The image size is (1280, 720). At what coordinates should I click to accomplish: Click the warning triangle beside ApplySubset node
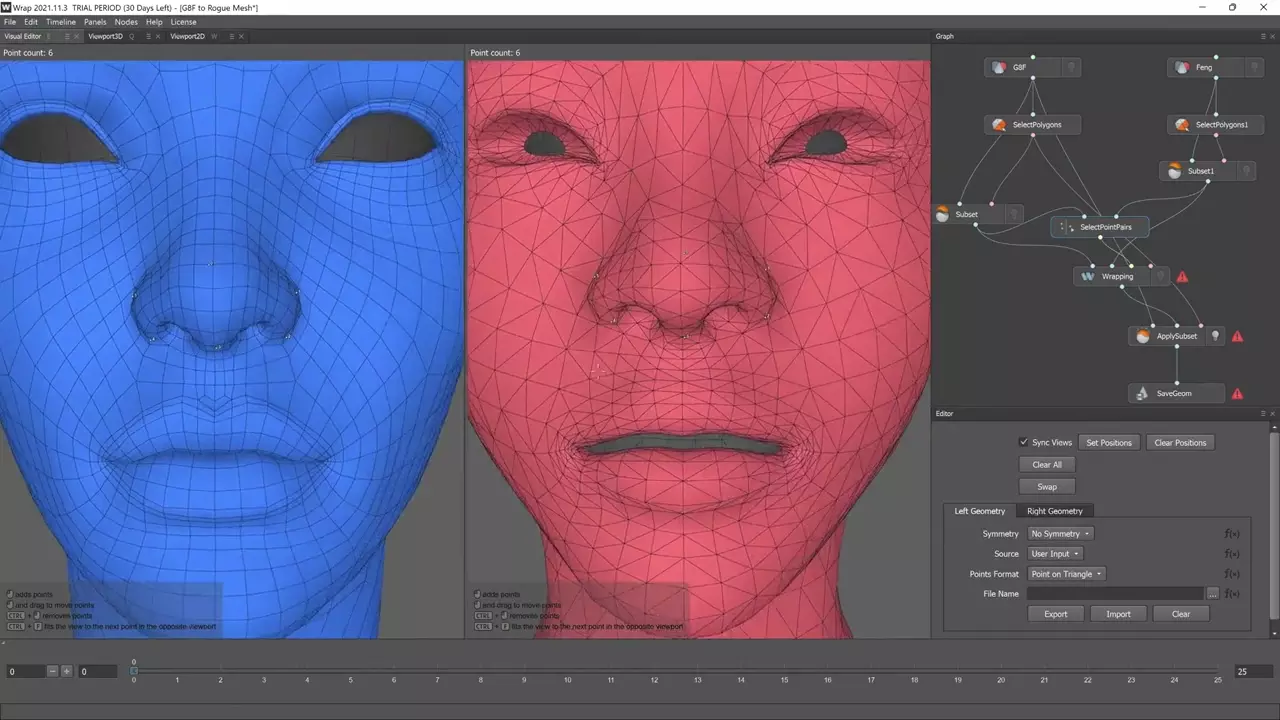1237,337
